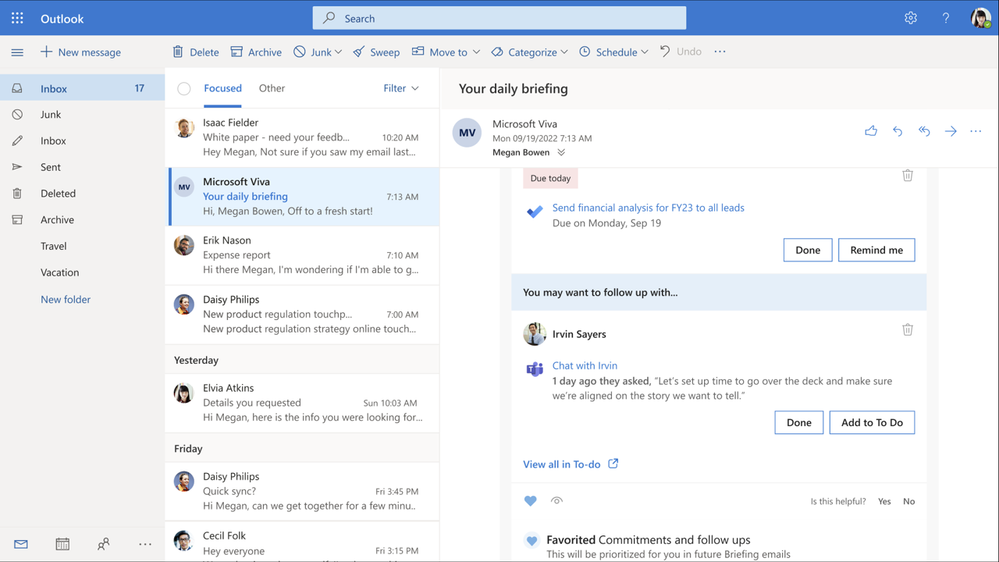Open Cecil Folk's Hey everyone email
The width and height of the screenshot is (999, 562).
(x=302, y=542)
